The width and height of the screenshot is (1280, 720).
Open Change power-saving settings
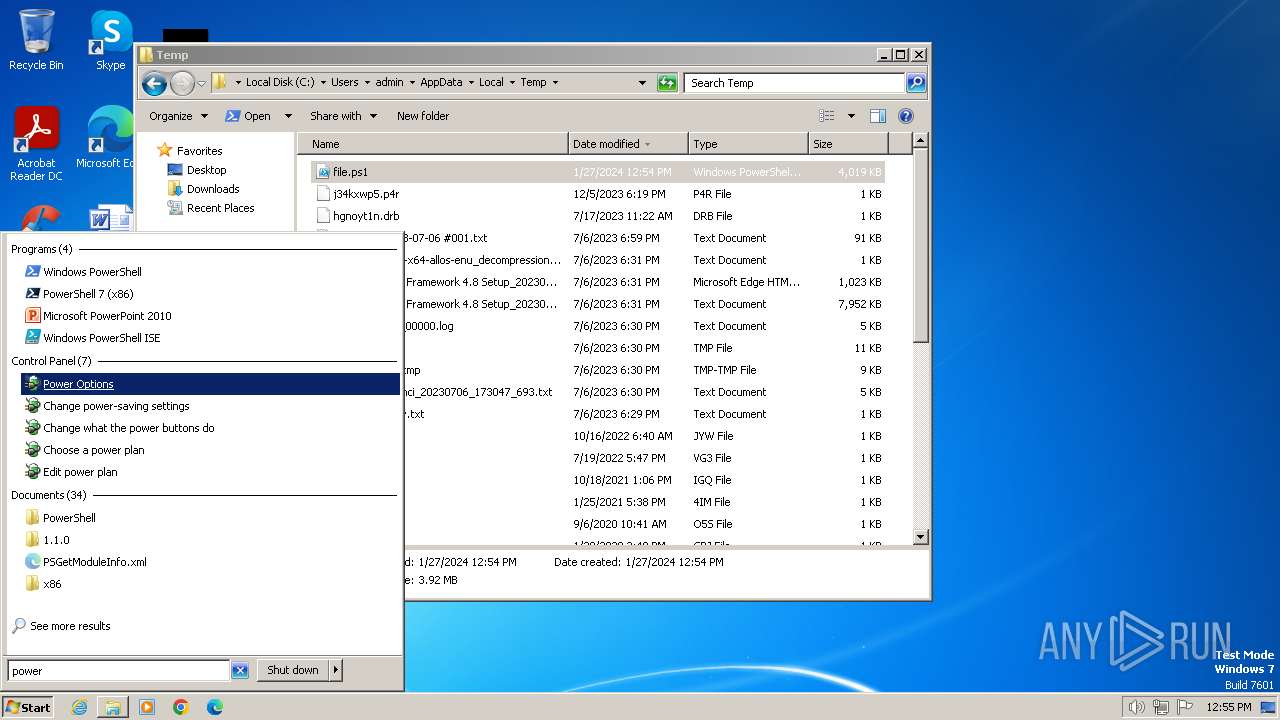point(116,406)
